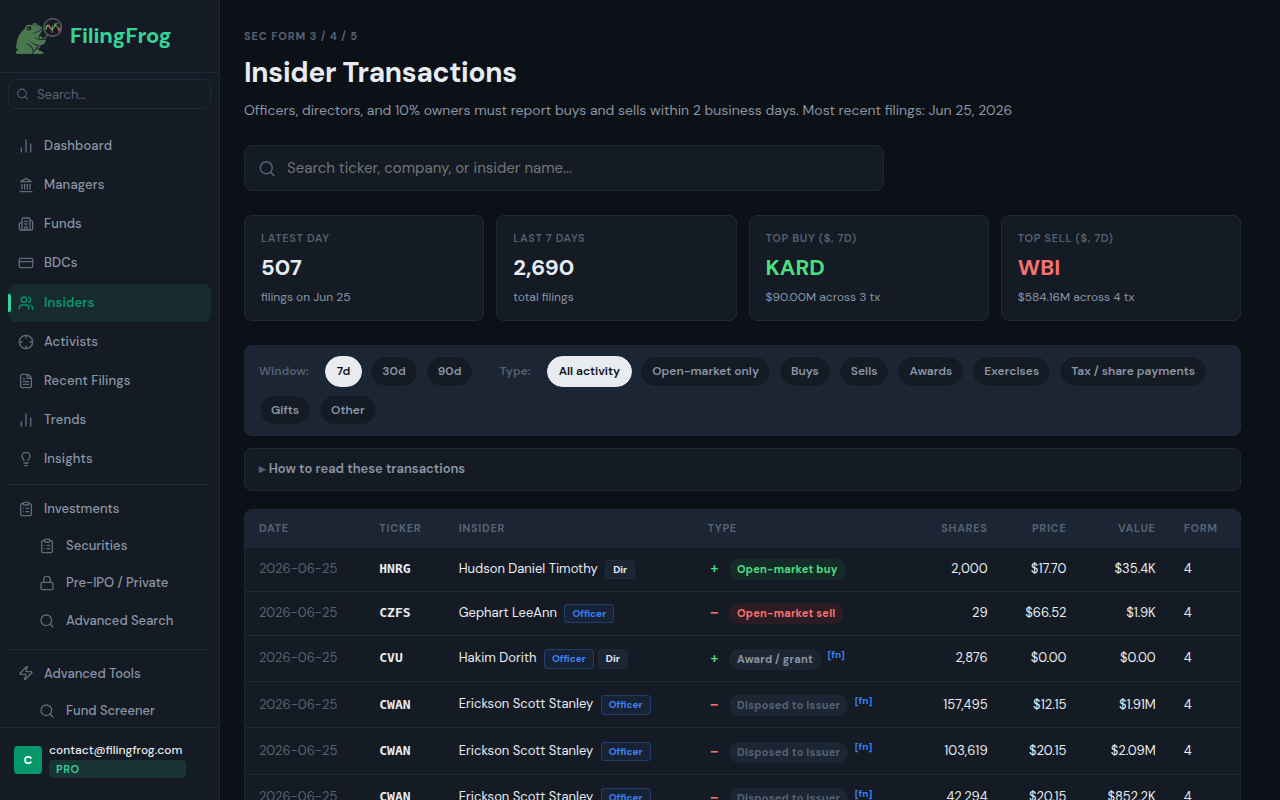1280x800 pixels.
Task: Open Trends in the sidebar
Action: click(x=110, y=420)
